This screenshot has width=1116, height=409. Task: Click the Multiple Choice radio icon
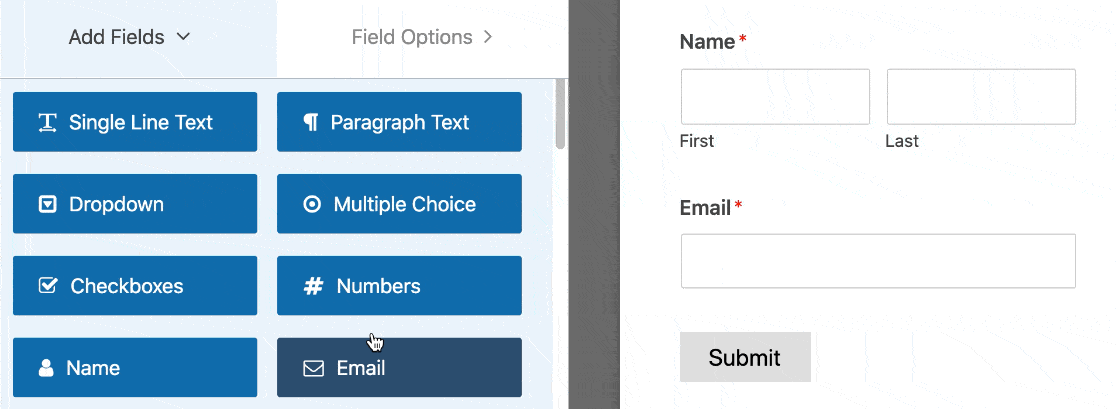pyautogui.click(x=312, y=205)
